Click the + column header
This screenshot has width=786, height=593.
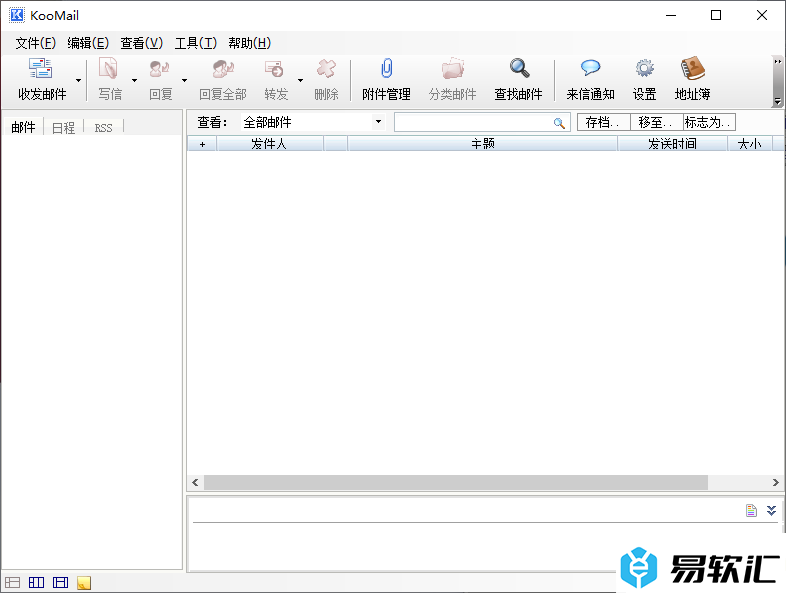tap(203, 144)
